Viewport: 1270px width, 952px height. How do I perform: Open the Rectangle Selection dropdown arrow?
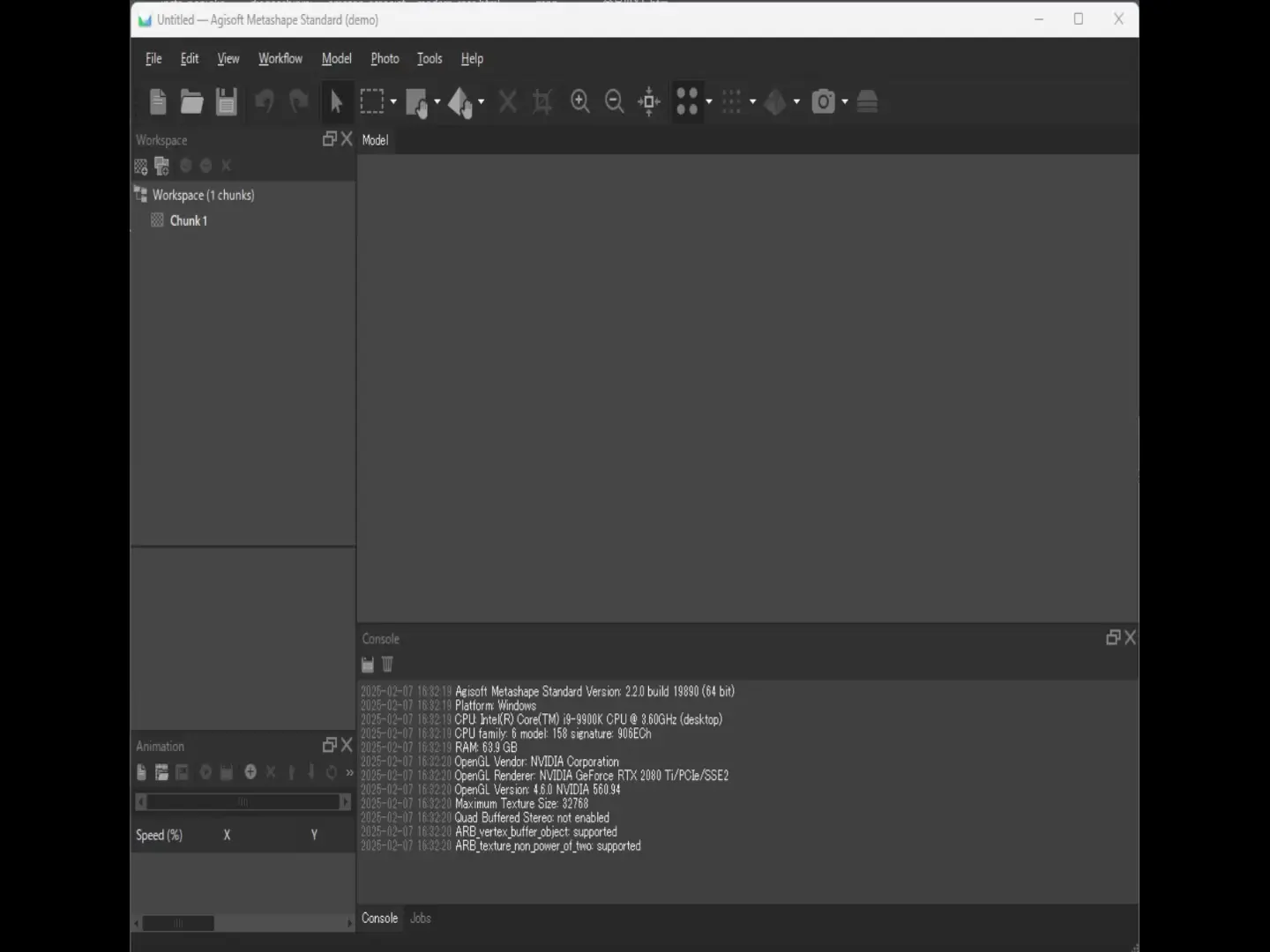click(x=393, y=102)
